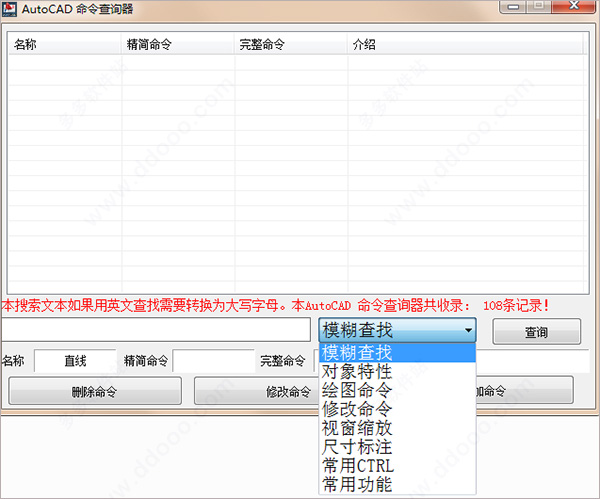Pick 修改命令 in the dropdown list

click(397, 409)
